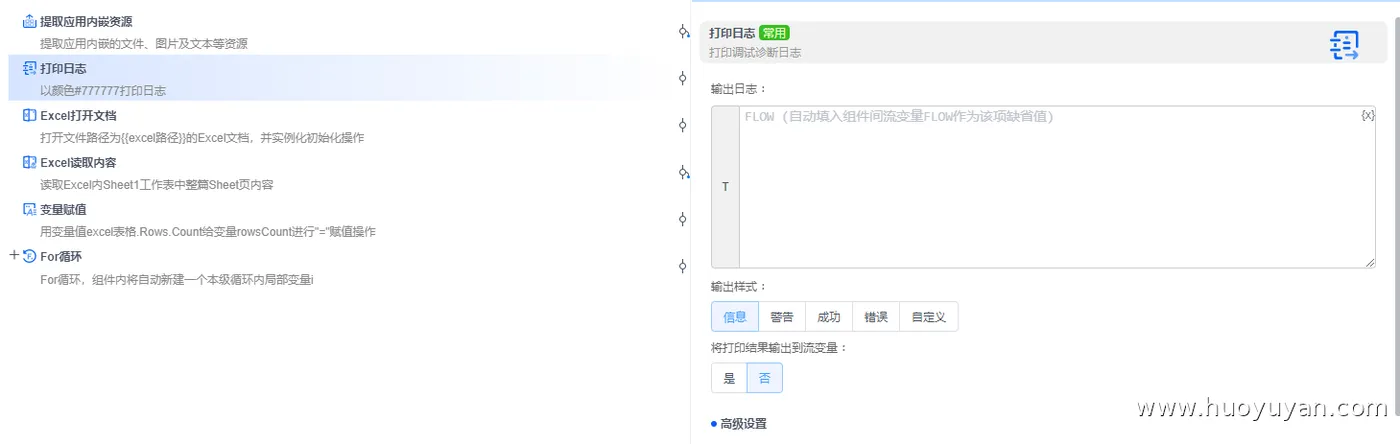The height and width of the screenshot is (444, 1400).
Task: Click description 读取Excel内Sheet1工作表中整篇Sheet页内容
Action: click(157, 185)
